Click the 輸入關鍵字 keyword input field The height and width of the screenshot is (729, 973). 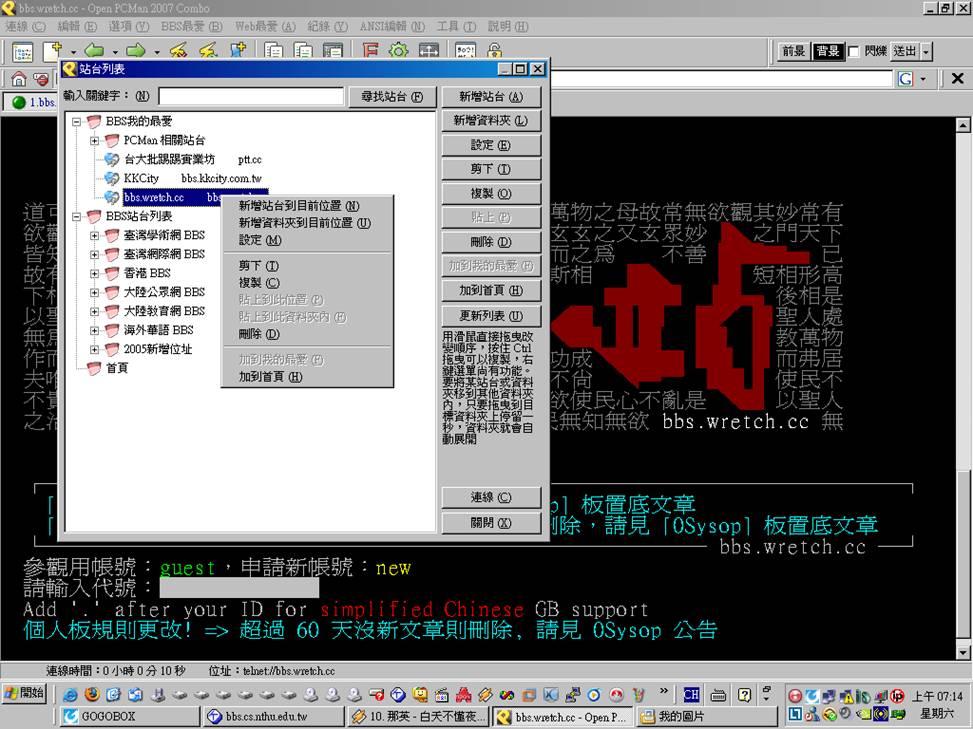pos(250,97)
